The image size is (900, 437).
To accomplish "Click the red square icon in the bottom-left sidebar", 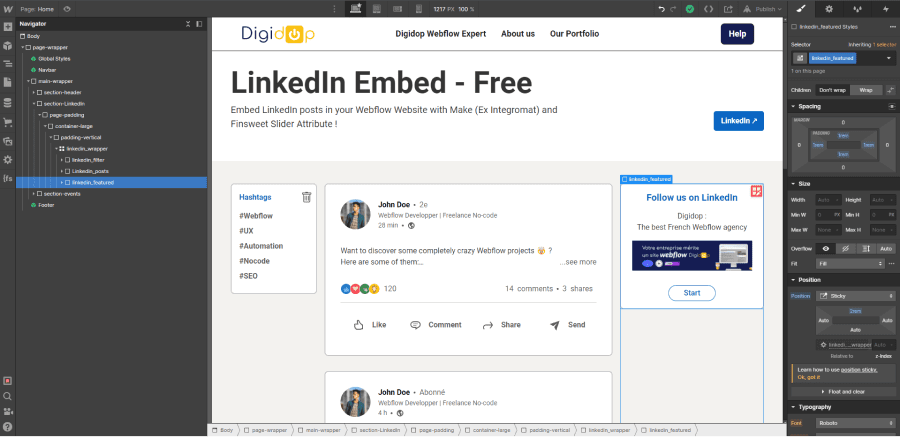I will click(7, 381).
